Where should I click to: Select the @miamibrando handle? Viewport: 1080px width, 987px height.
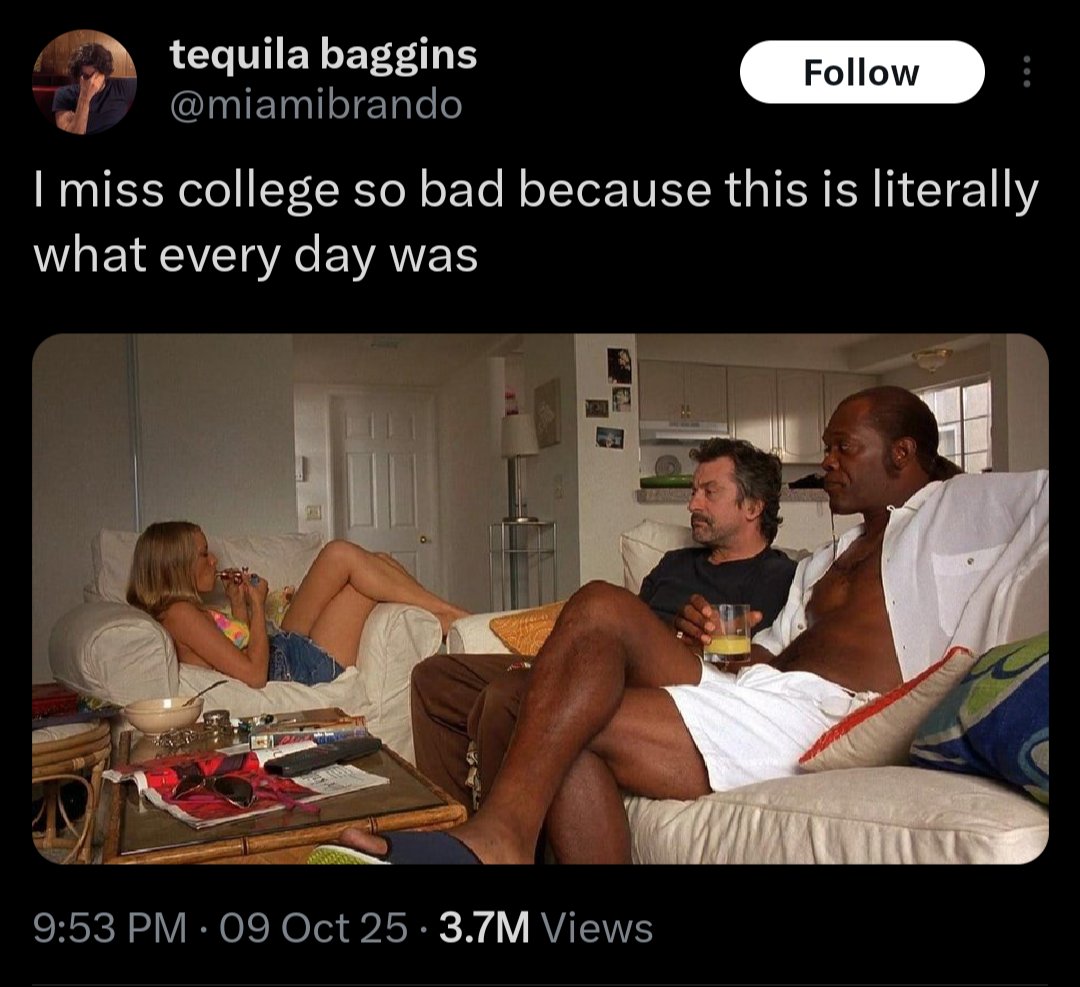(x=315, y=105)
